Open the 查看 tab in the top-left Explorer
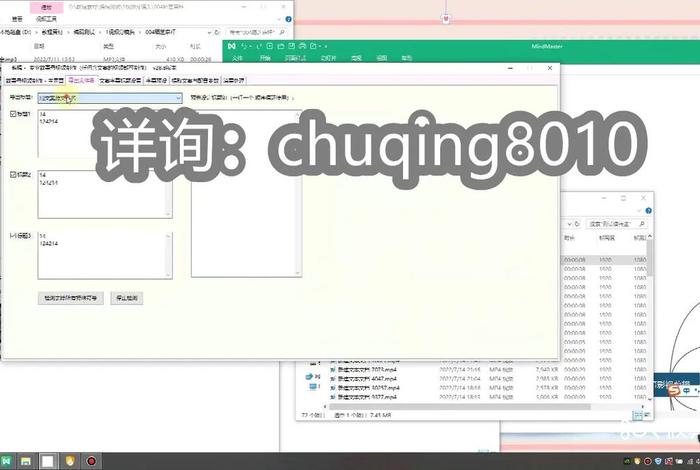 click(17, 19)
